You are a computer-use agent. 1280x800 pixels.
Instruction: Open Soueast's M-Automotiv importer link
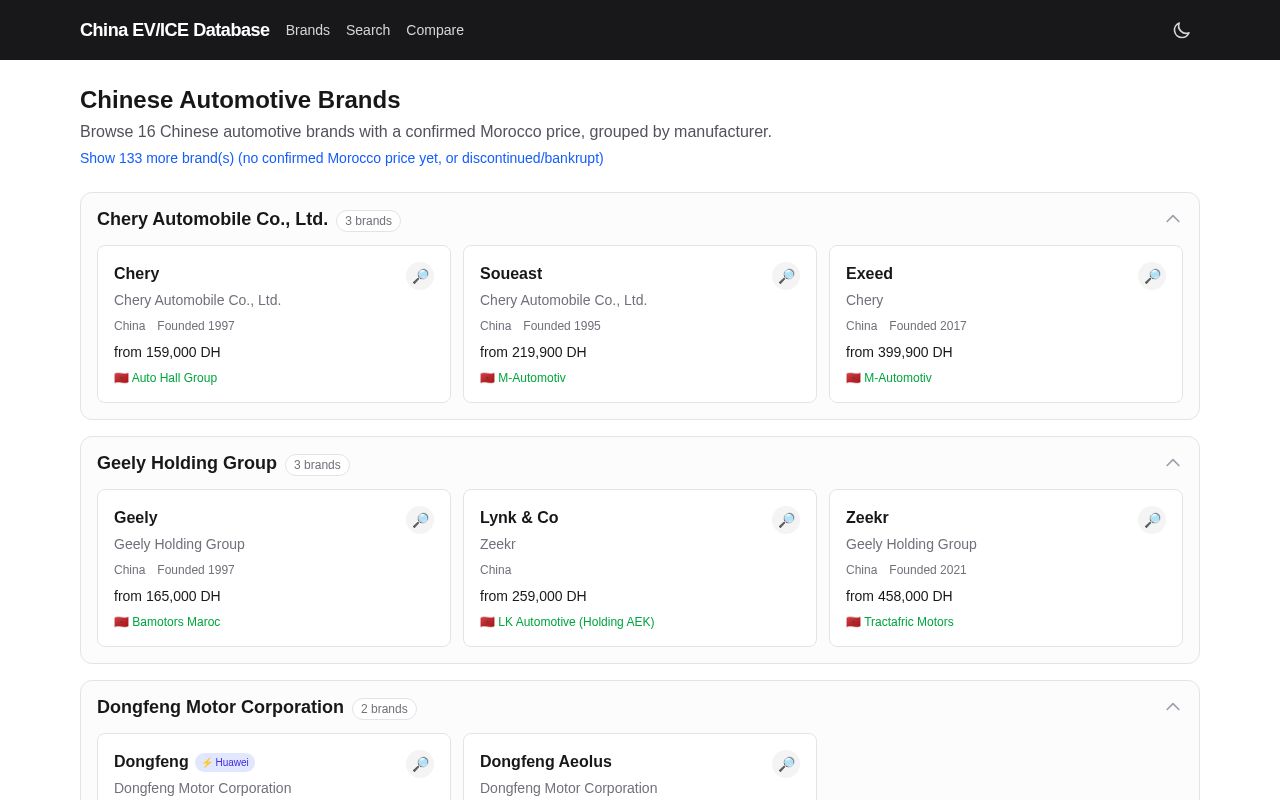click(x=523, y=378)
